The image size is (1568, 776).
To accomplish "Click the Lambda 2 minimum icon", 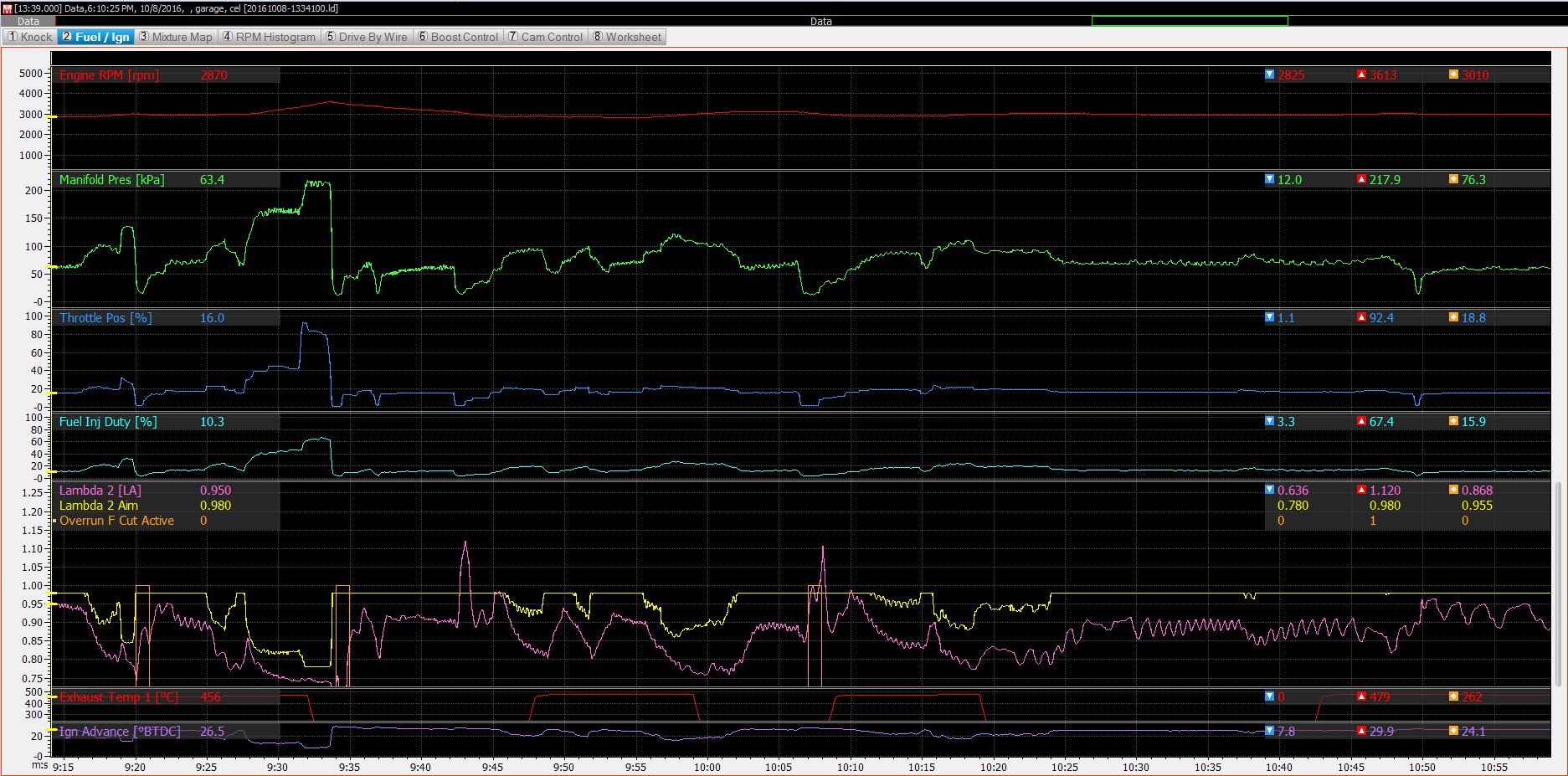I will [1269, 490].
